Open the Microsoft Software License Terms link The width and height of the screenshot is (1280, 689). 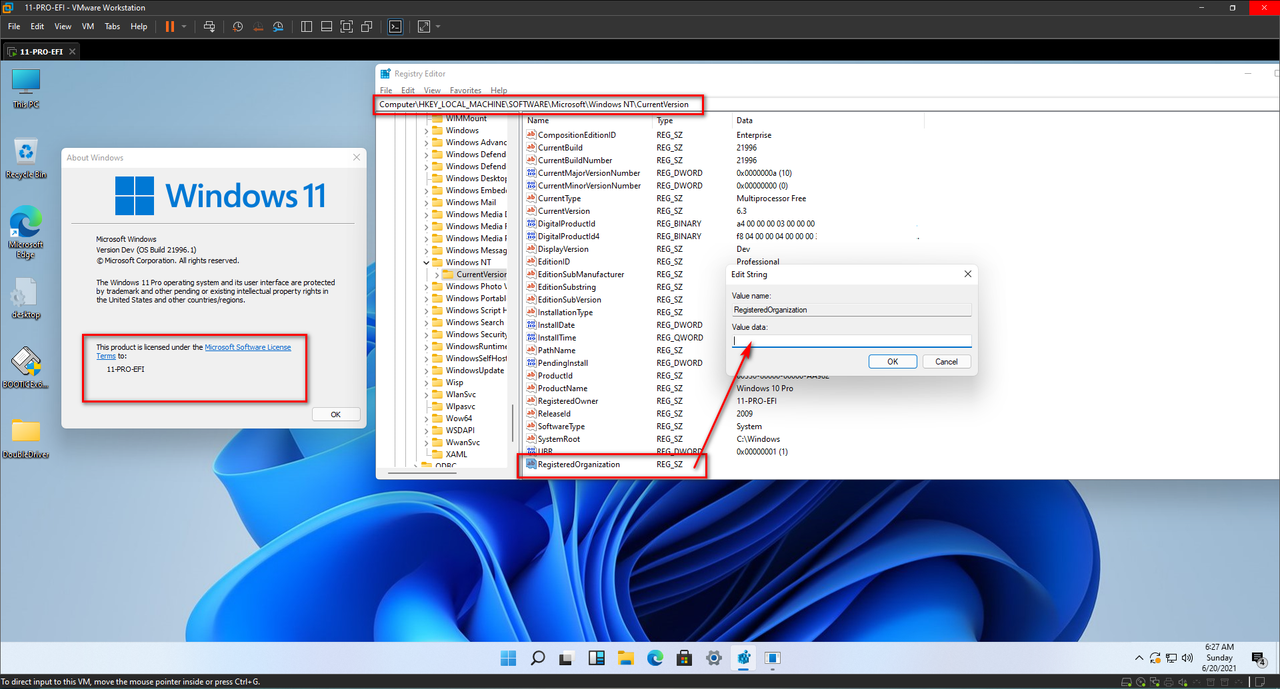click(194, 351)
